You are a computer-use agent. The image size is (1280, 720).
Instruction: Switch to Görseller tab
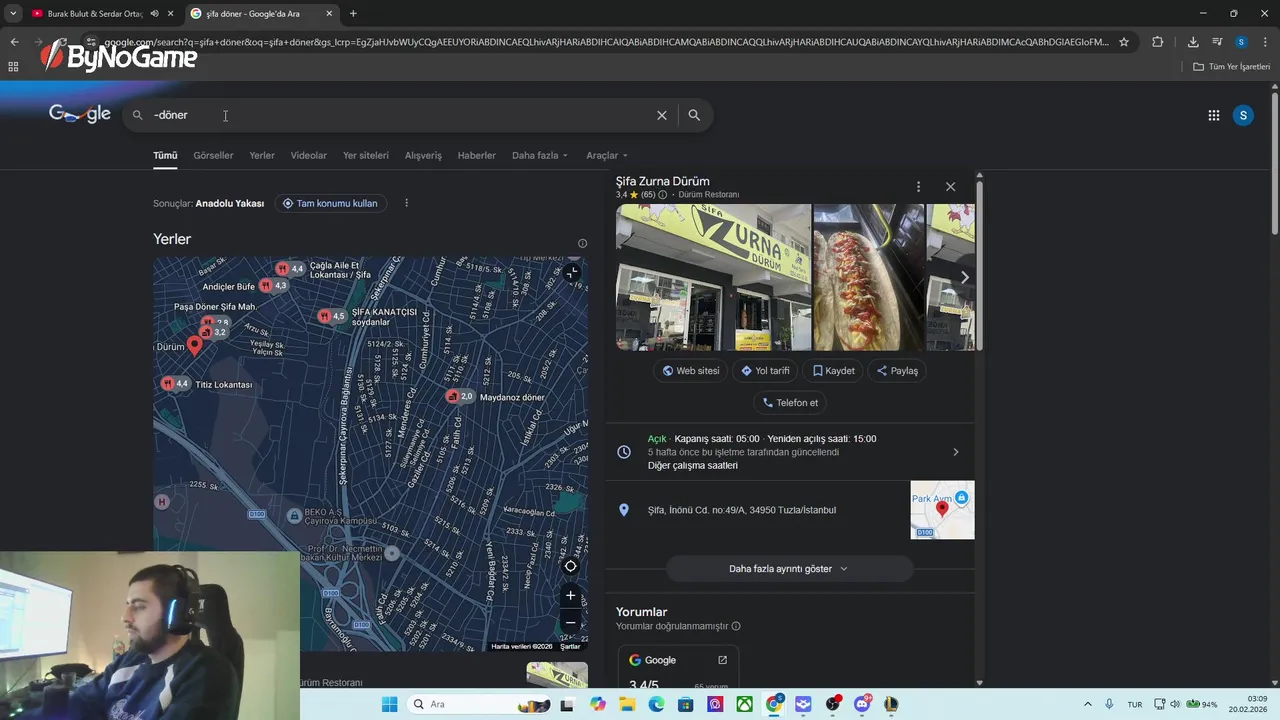[213, 156]
